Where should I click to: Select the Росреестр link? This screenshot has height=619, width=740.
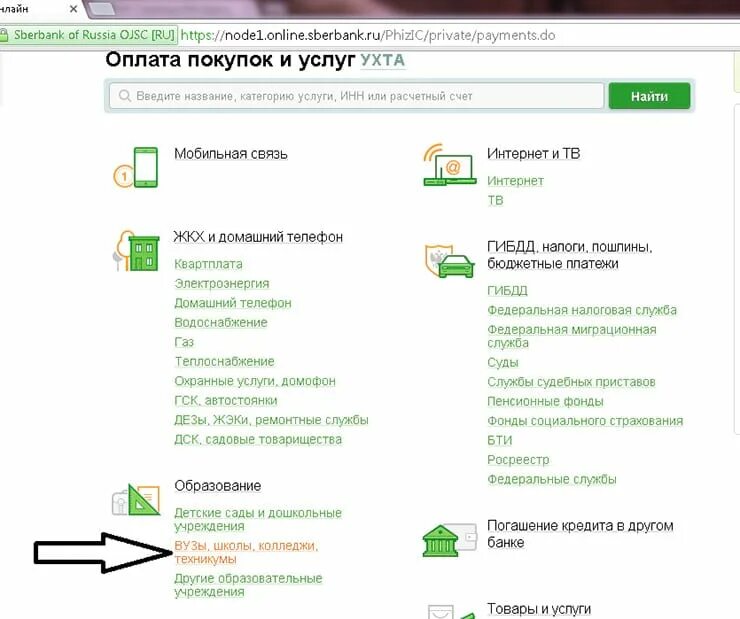coord(518,460)
